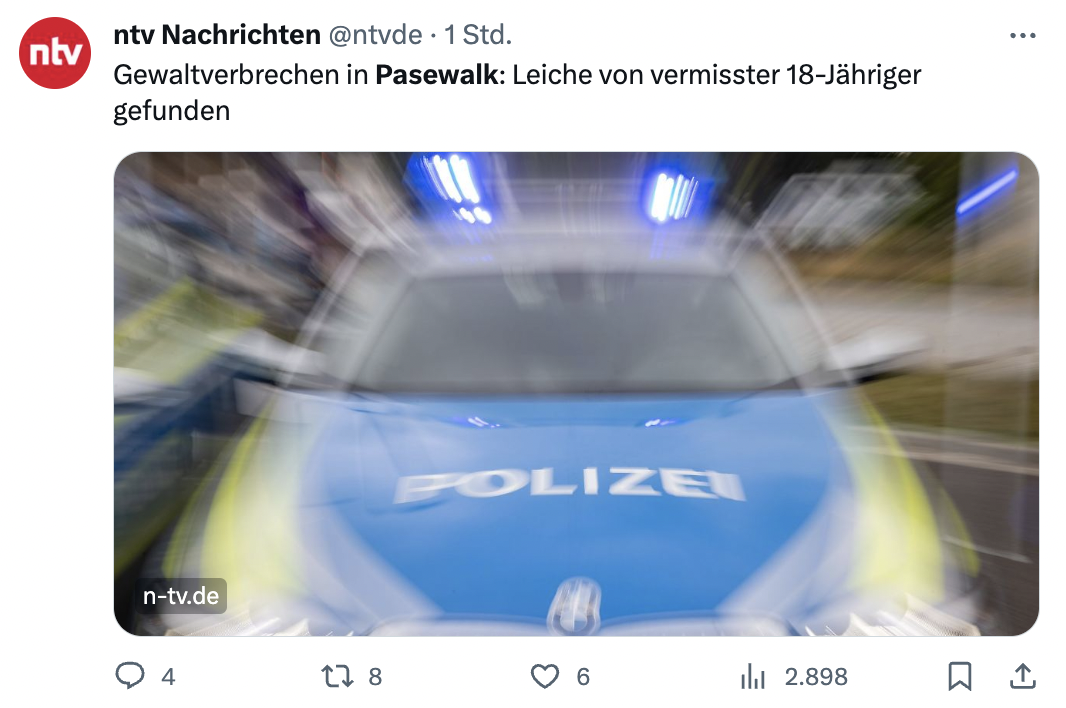Image resolution: width=1066 pixels, height=708 pixels.
Task: Open the post via the 1 Std. timestamp
Action: tap(478, 35)
